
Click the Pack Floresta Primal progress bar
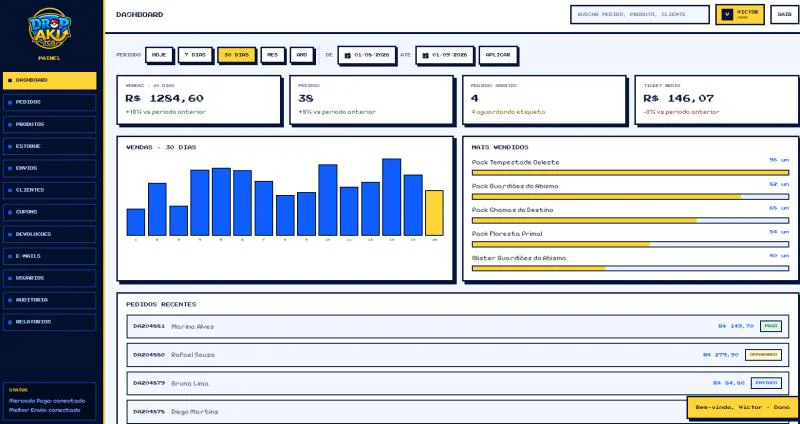630,244
